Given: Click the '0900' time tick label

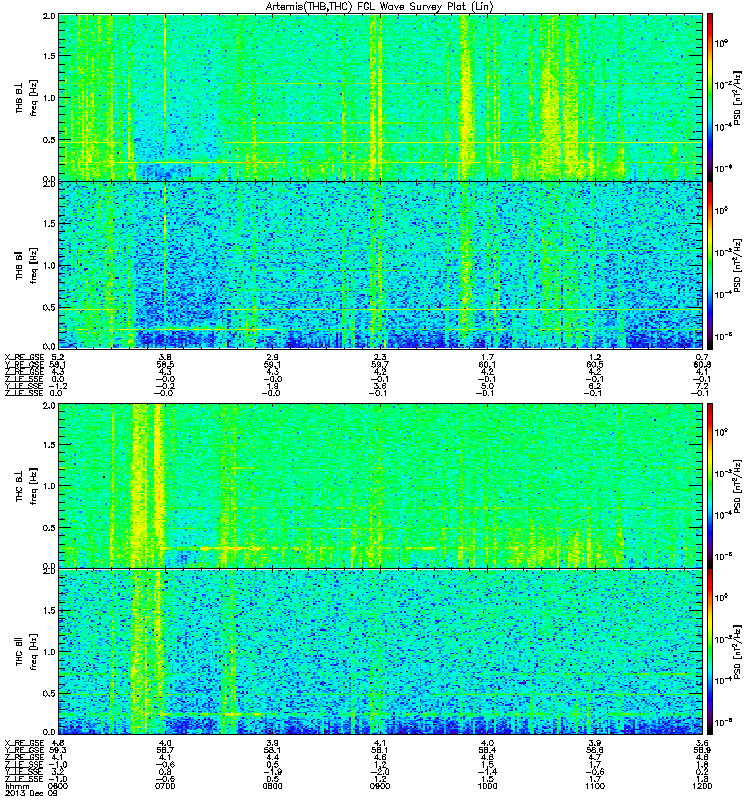Looking at the screenshot, I should pos(380,786).
